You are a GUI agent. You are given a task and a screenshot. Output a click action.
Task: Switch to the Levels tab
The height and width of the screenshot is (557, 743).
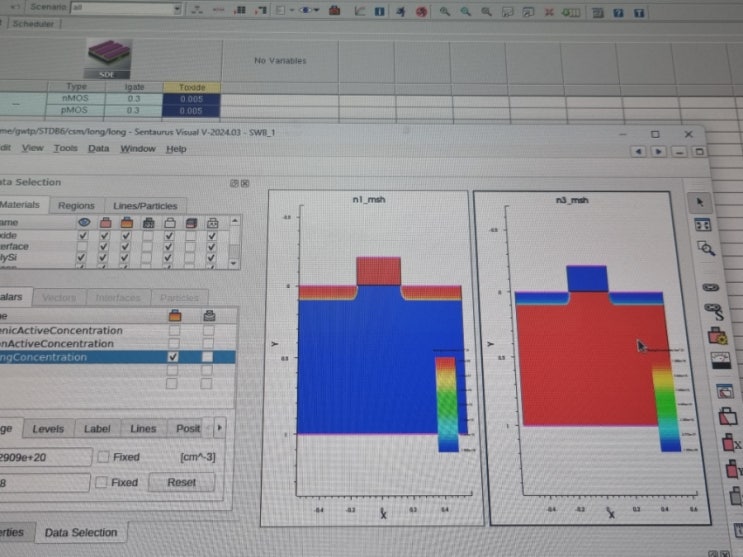pyautogui.click(x=48, y=429)
